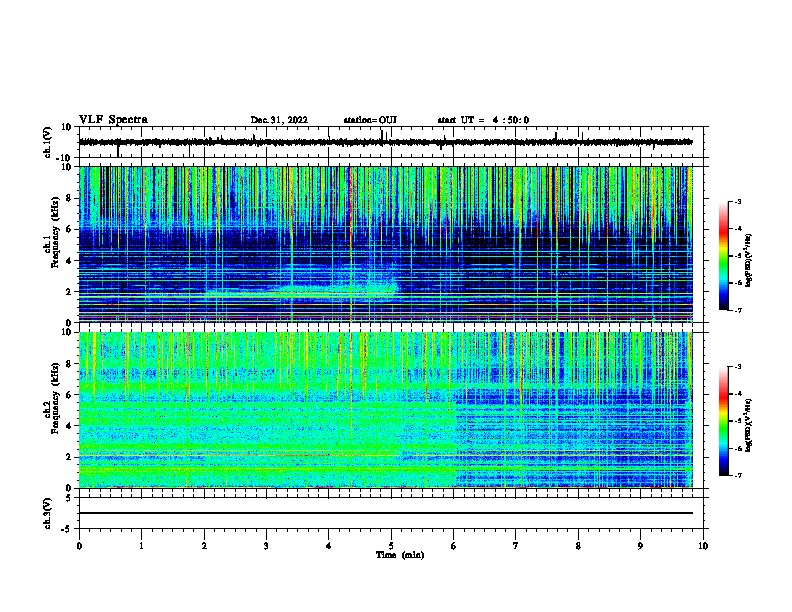Viewport: 792px width, 612px height.
Task: Click the ch.2 colorbar "-7" scale label
Action: click(738, 475)
